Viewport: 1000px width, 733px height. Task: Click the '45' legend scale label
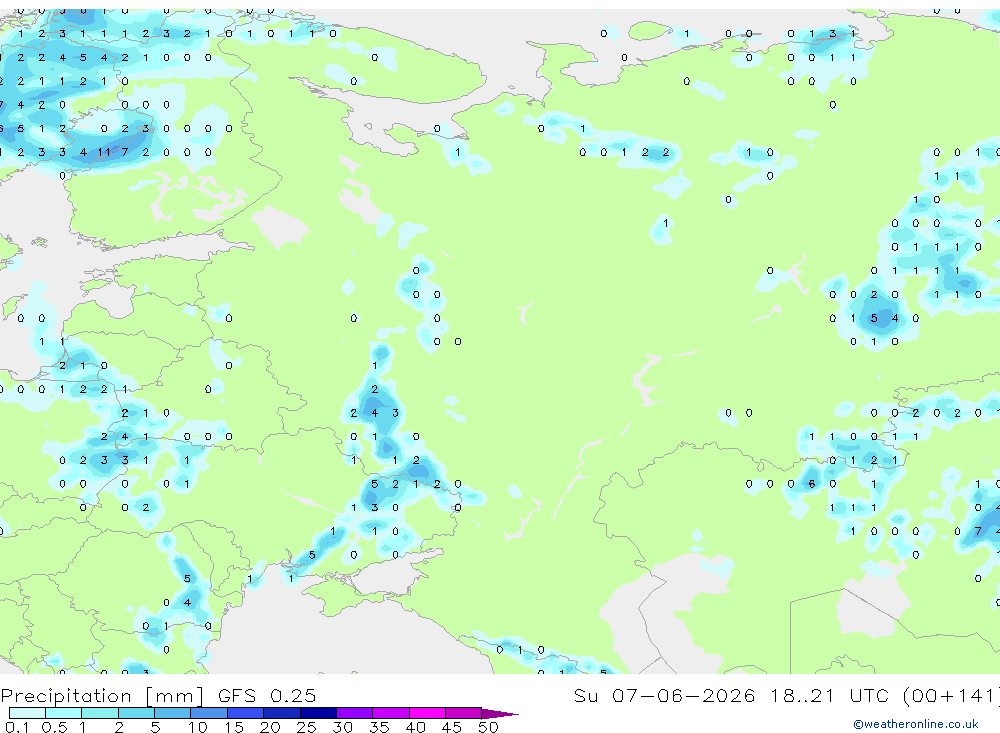(452, 727)
